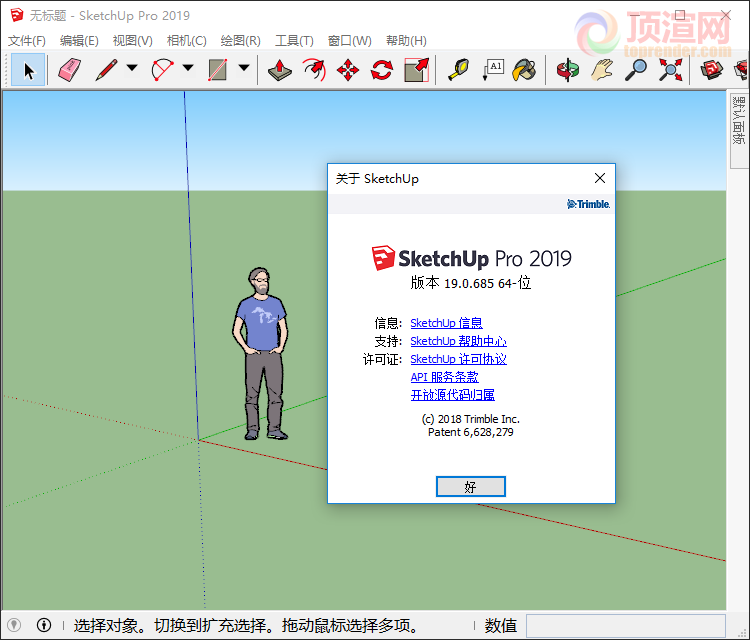Image resolution: width=750 pixels, height=640 pixels.
Task: Click the Patent 6,628,279 text
Action: click(x=471, y=432)
